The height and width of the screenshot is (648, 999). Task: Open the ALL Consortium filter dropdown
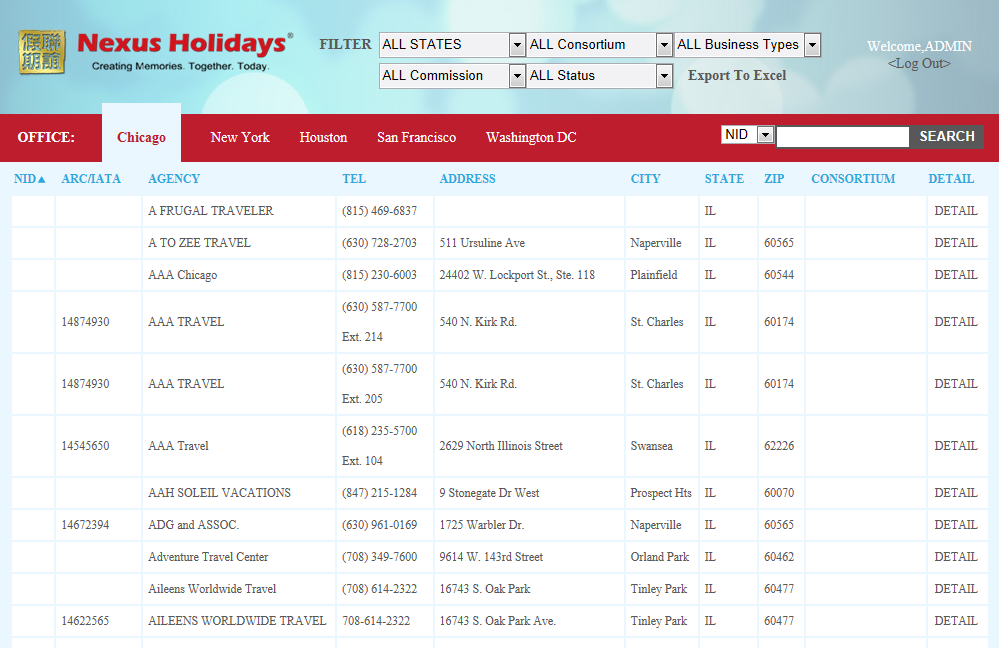[600, 45]
